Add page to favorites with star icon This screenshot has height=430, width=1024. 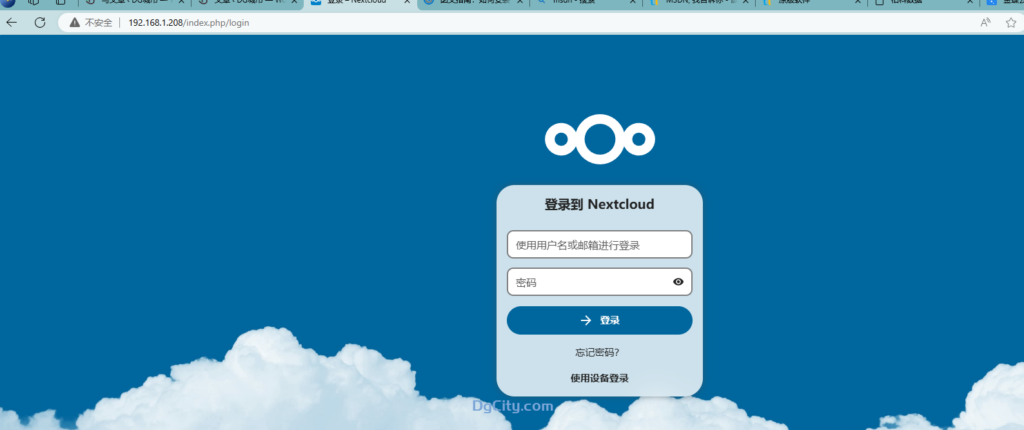pos(1011,23)
